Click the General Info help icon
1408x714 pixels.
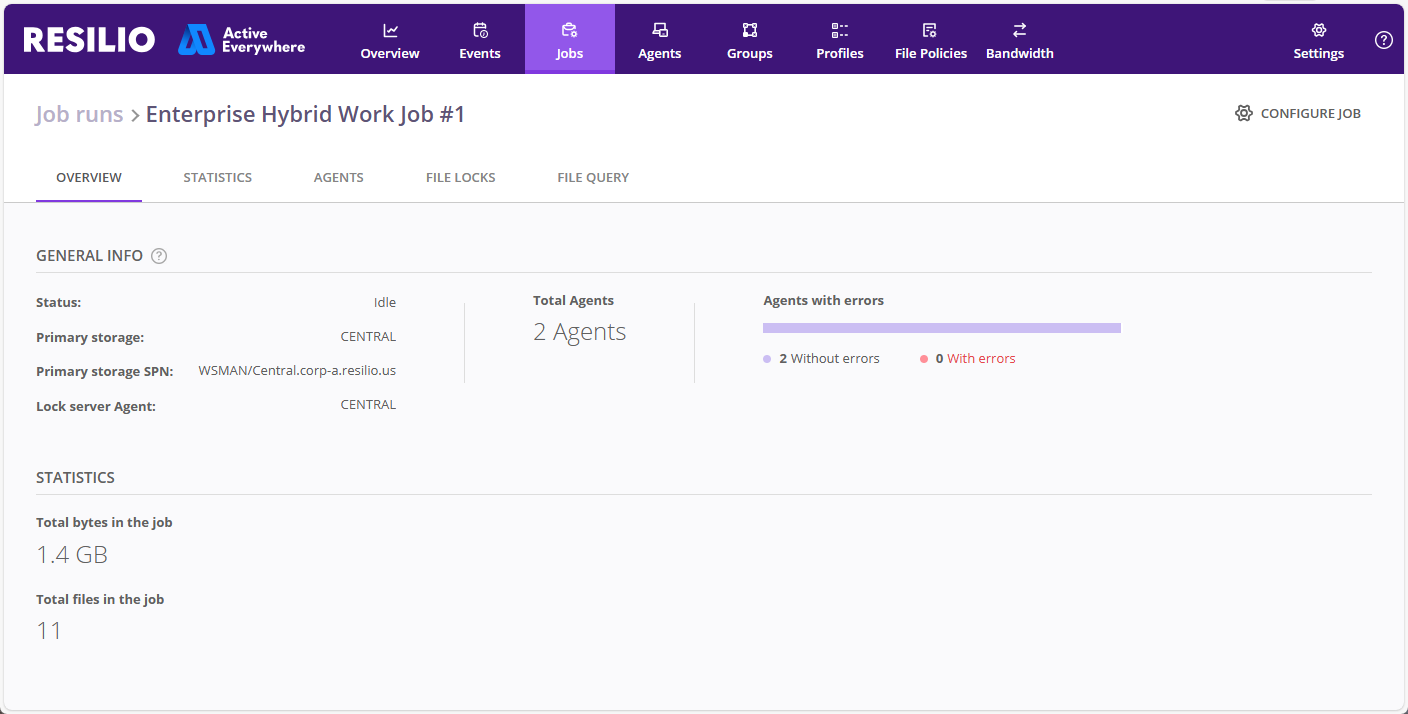tap(159, 256)
